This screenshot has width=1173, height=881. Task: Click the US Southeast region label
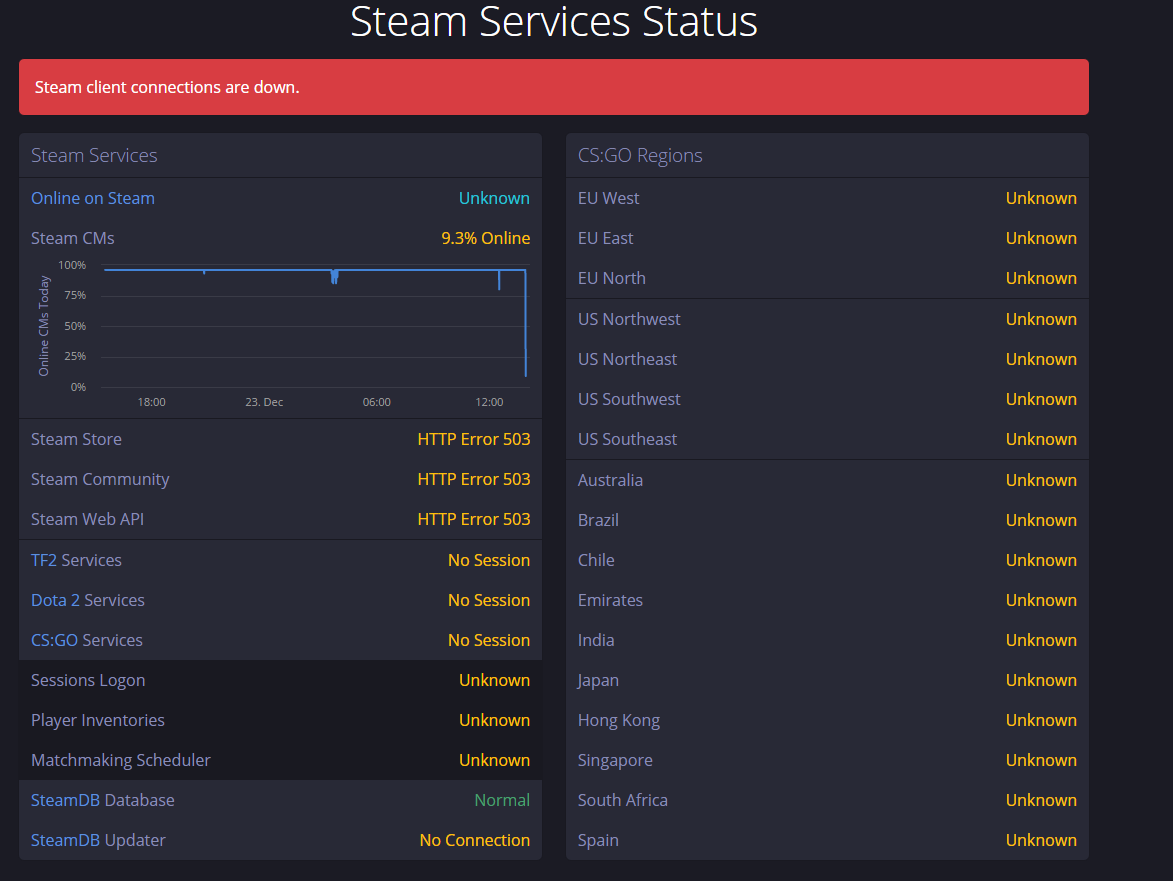627,439
